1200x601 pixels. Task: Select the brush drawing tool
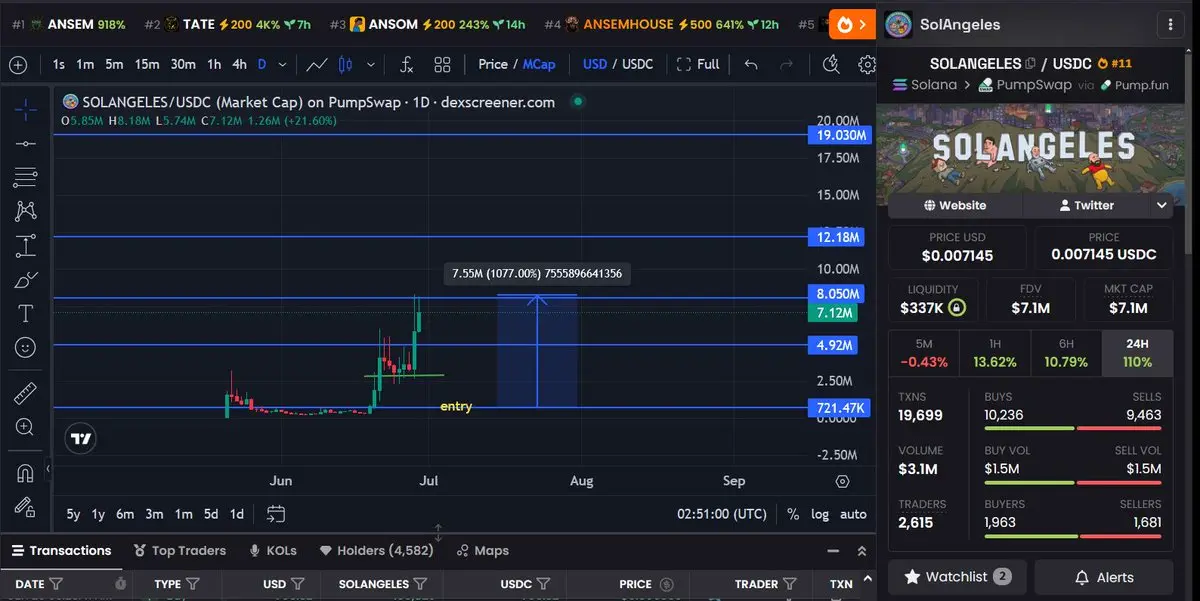pos(25,280)
